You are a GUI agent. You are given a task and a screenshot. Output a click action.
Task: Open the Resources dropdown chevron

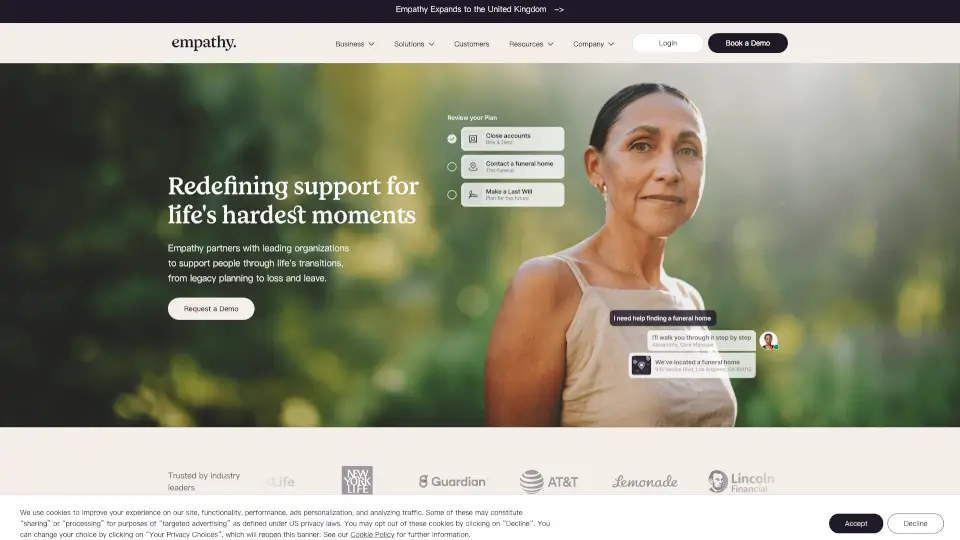550,44
